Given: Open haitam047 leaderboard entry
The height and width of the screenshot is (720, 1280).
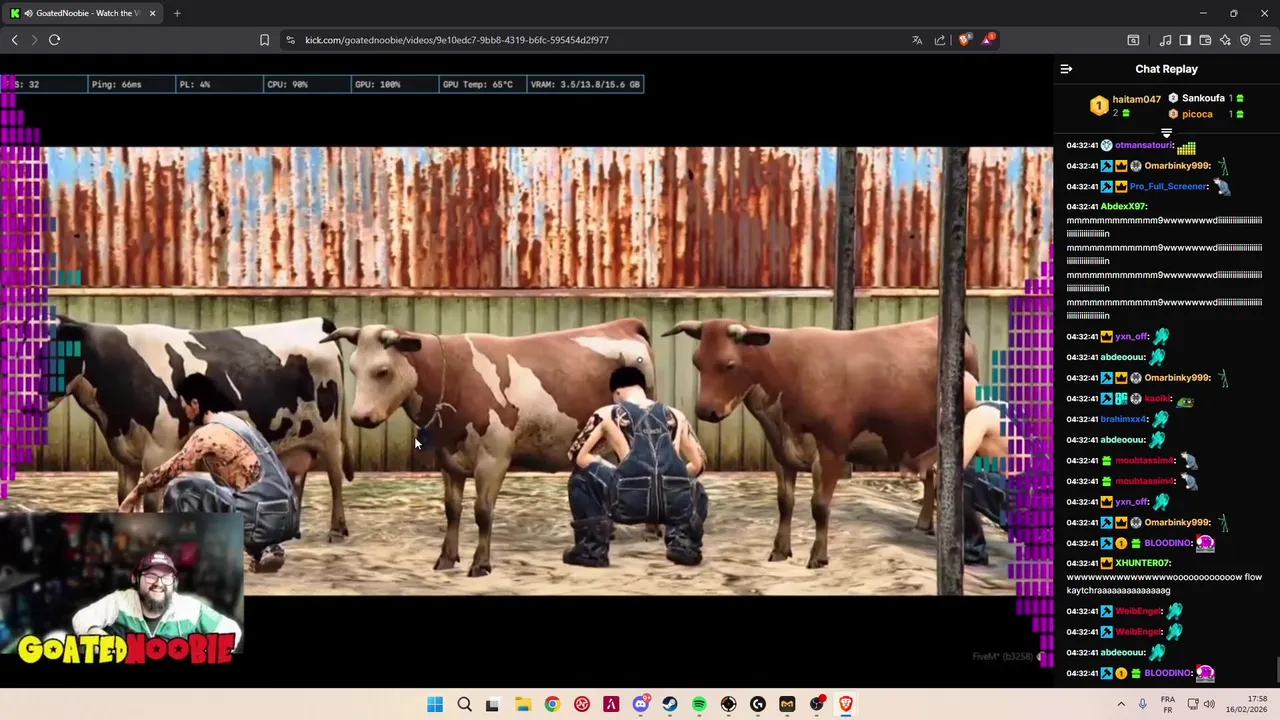Looking at the screenshot, I should (x=1125, y=105).
